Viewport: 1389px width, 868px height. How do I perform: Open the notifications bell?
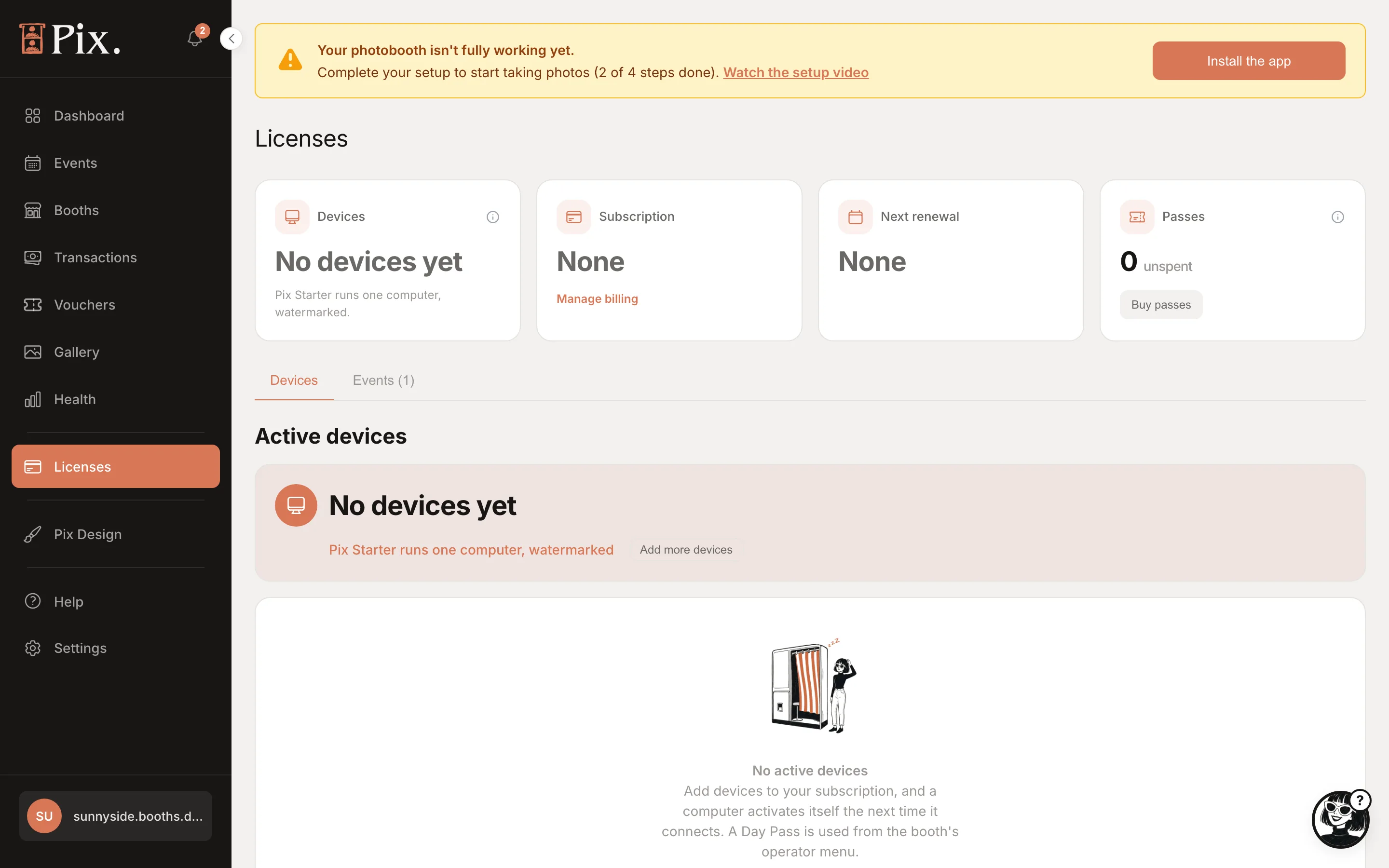(195, 38)
